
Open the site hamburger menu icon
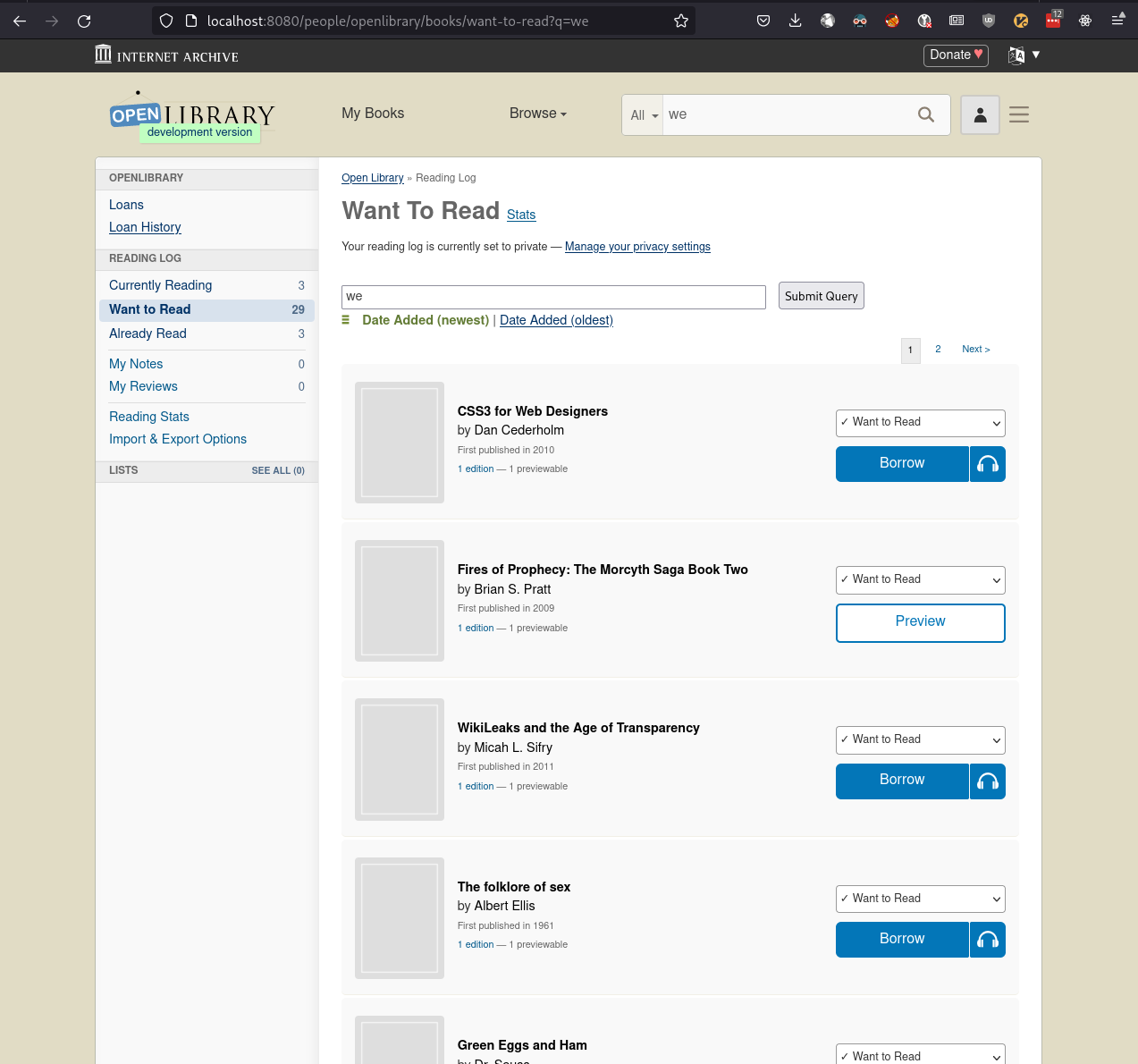pyautogui.click(x=1019, y=114)
